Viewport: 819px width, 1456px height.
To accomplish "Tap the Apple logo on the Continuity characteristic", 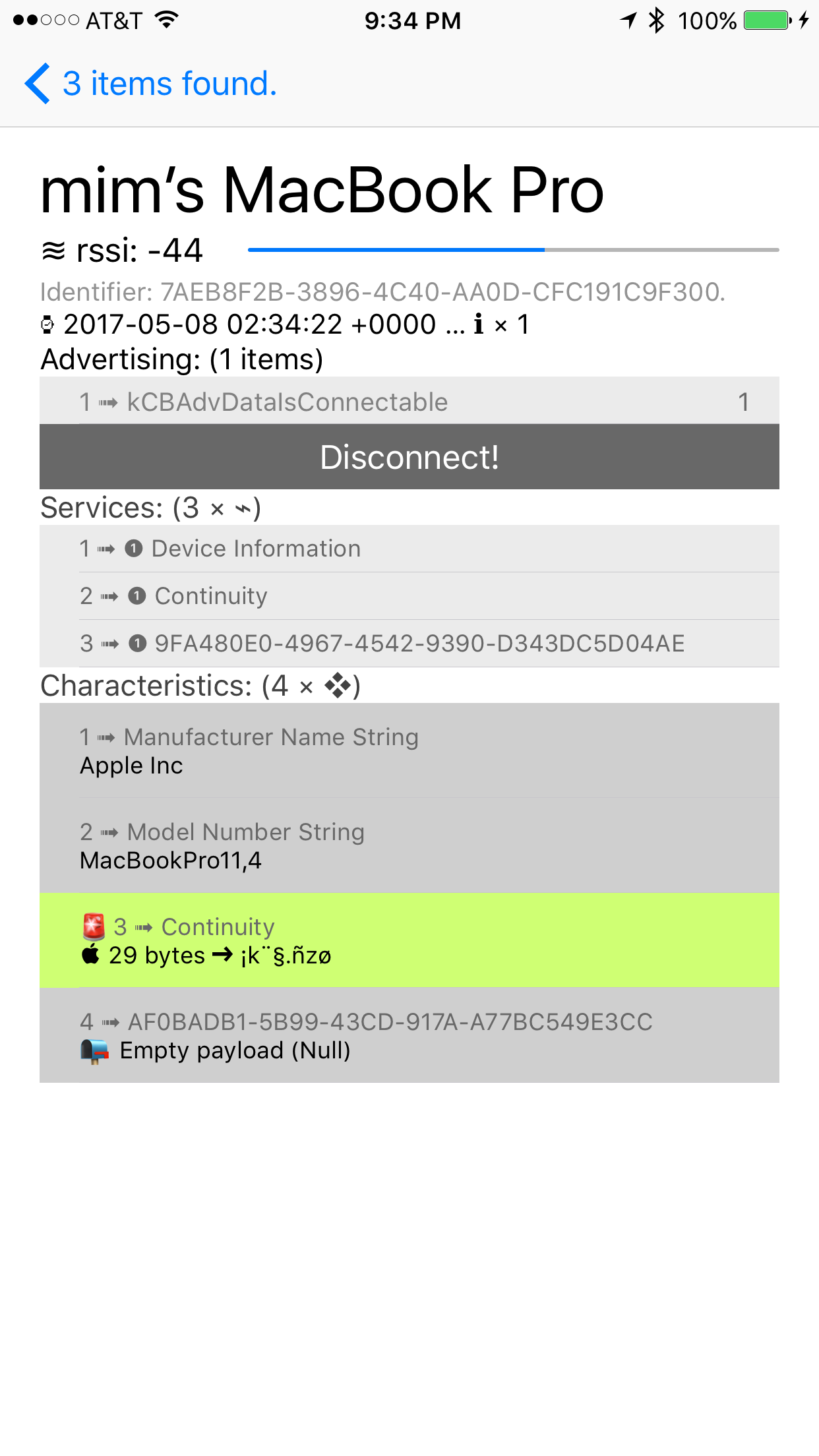I will pyautogui.click(x=90, y=955).
